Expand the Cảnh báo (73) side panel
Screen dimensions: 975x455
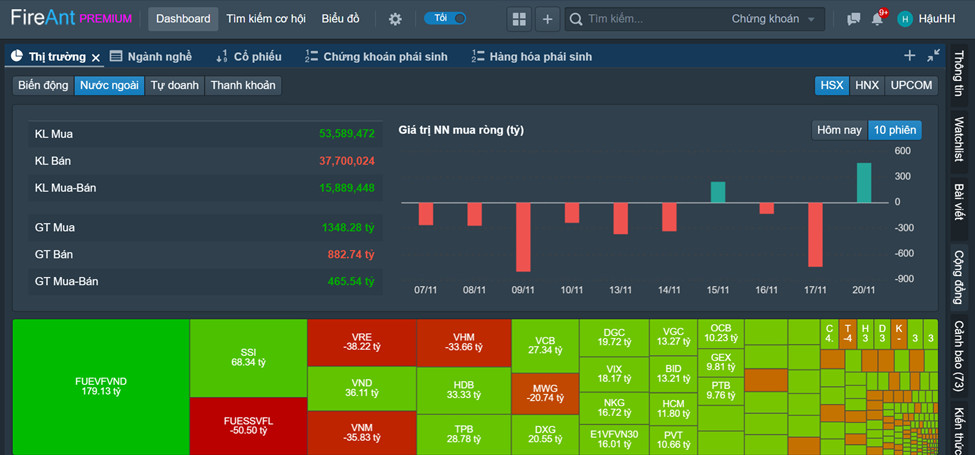pyautogui.click(x=958, y=357)
